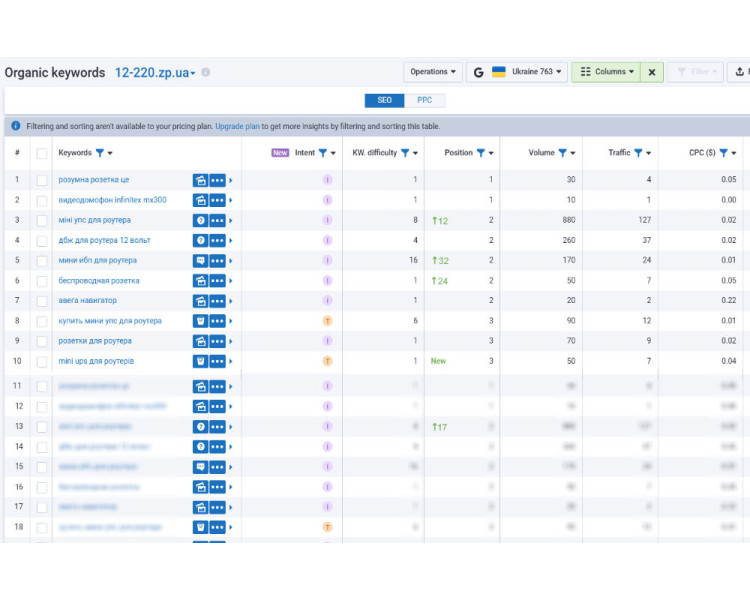Click Google search engine icon

click(478, 72)
